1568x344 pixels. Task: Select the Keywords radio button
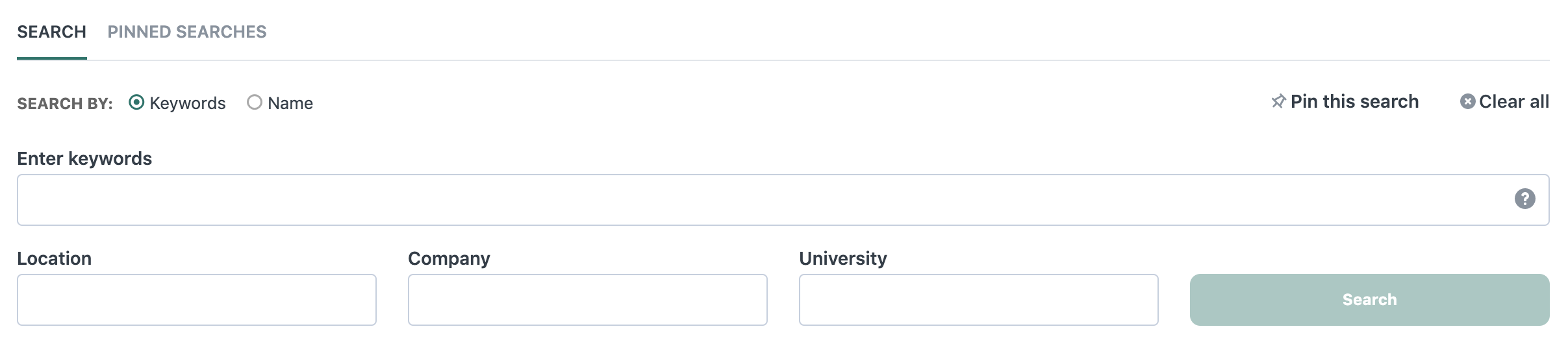(136, 103)
